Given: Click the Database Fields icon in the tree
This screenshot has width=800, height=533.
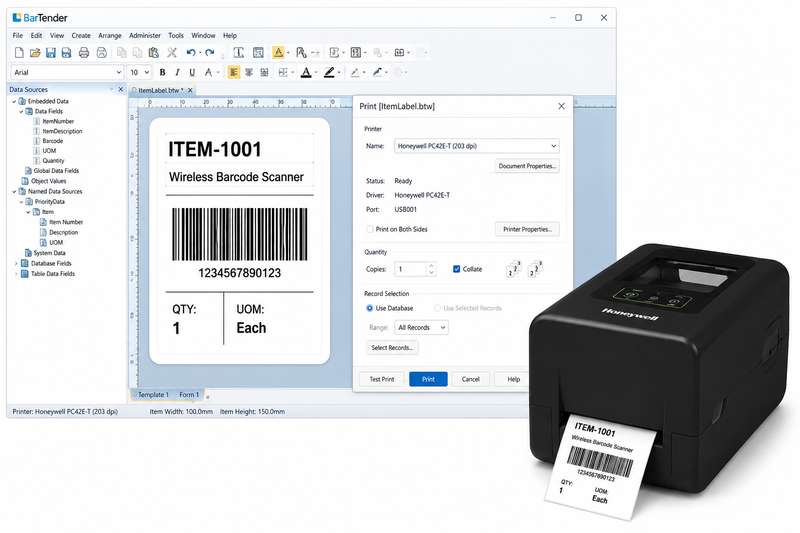Looking at the screenshot, I should coord(24,263).
